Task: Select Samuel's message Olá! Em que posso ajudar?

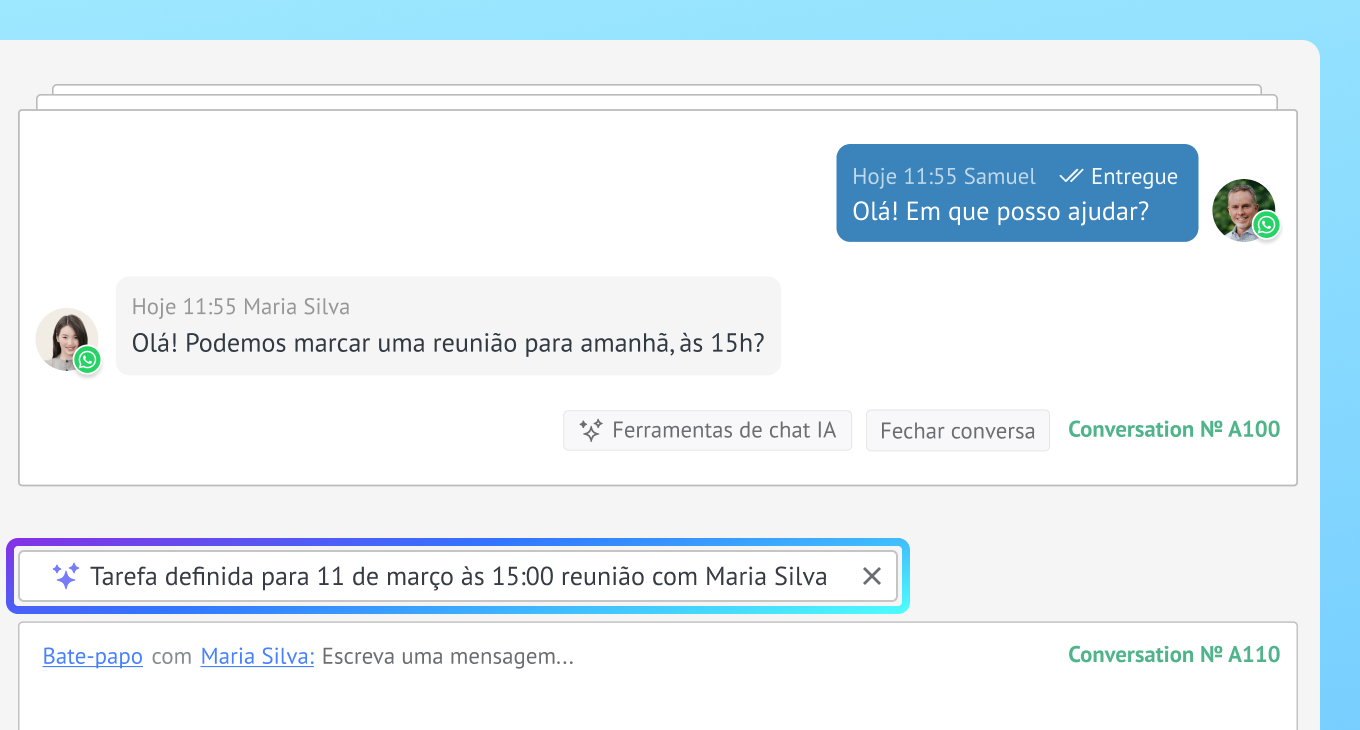Action: (x=1000, y=212)
